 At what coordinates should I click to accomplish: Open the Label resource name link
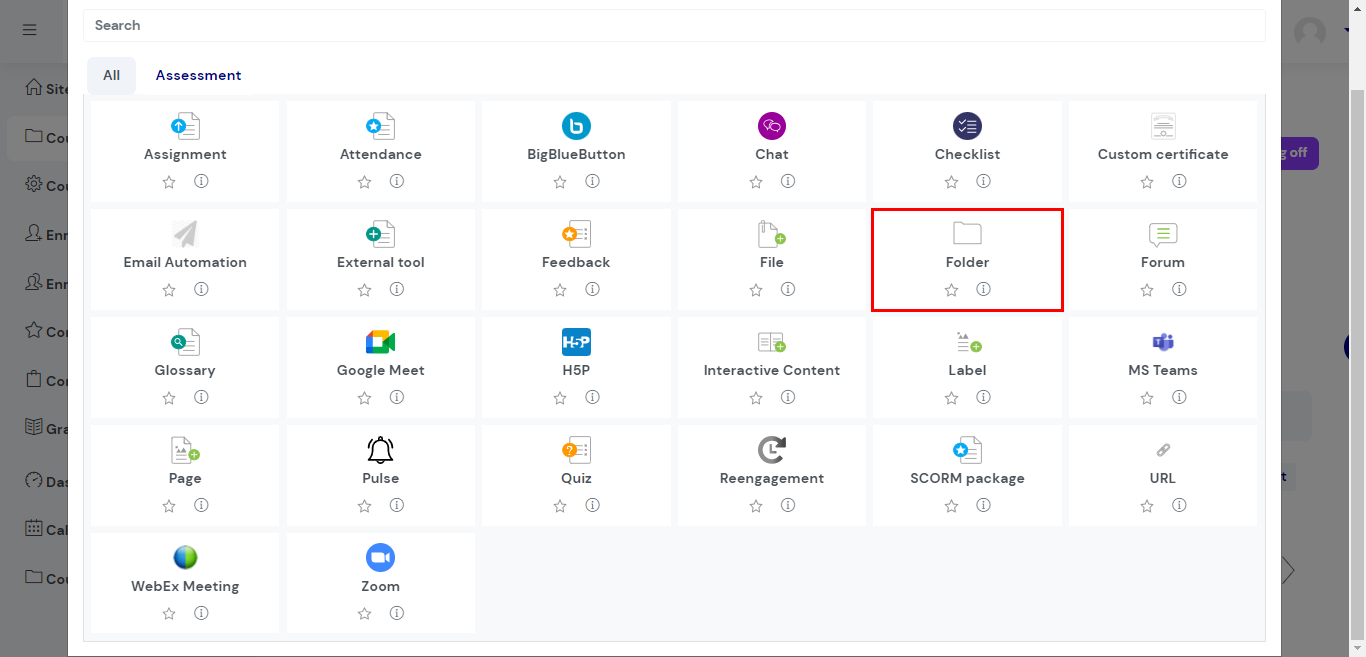click(967, 370)
